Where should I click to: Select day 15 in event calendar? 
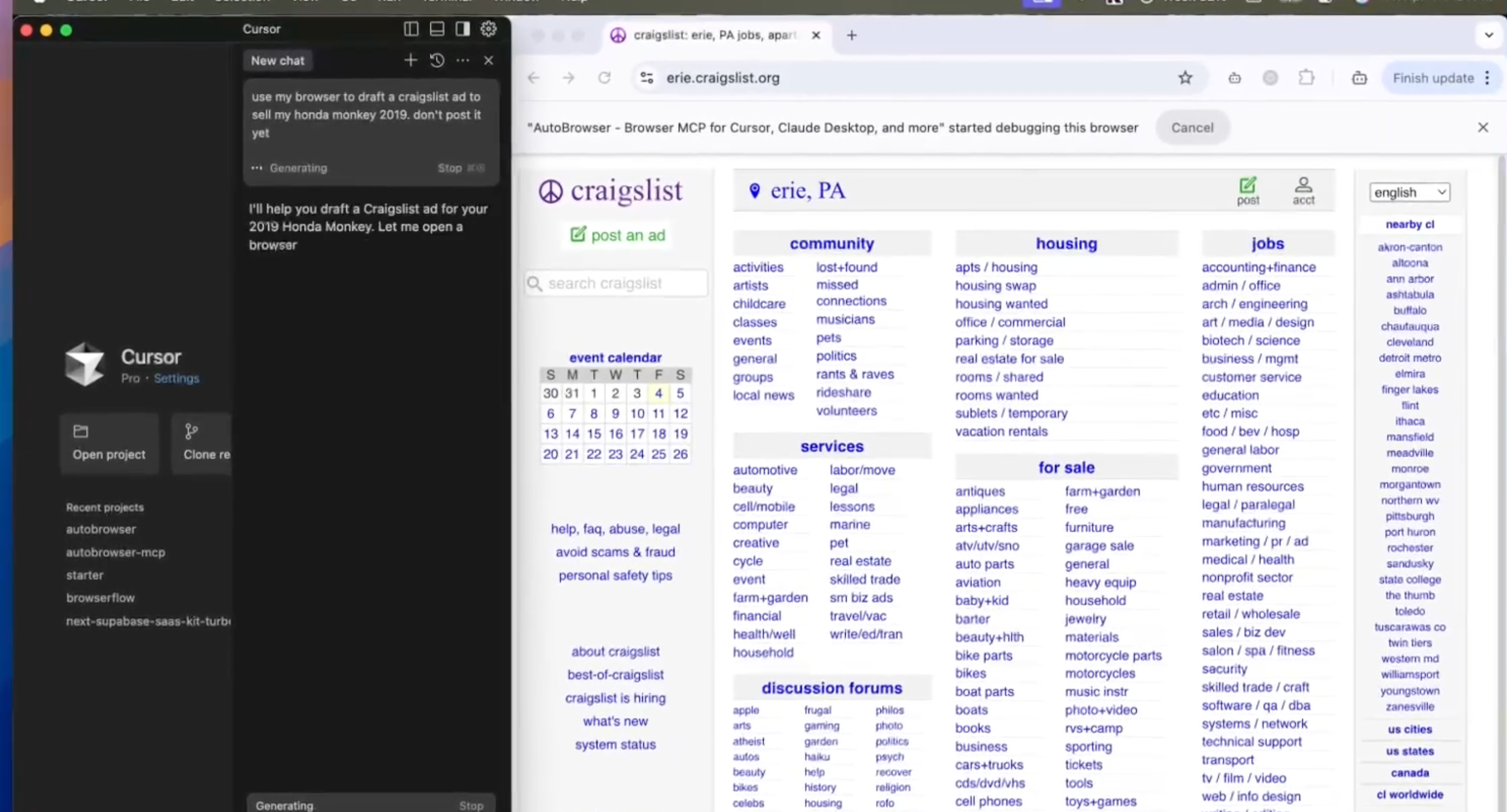click(594, 434)
